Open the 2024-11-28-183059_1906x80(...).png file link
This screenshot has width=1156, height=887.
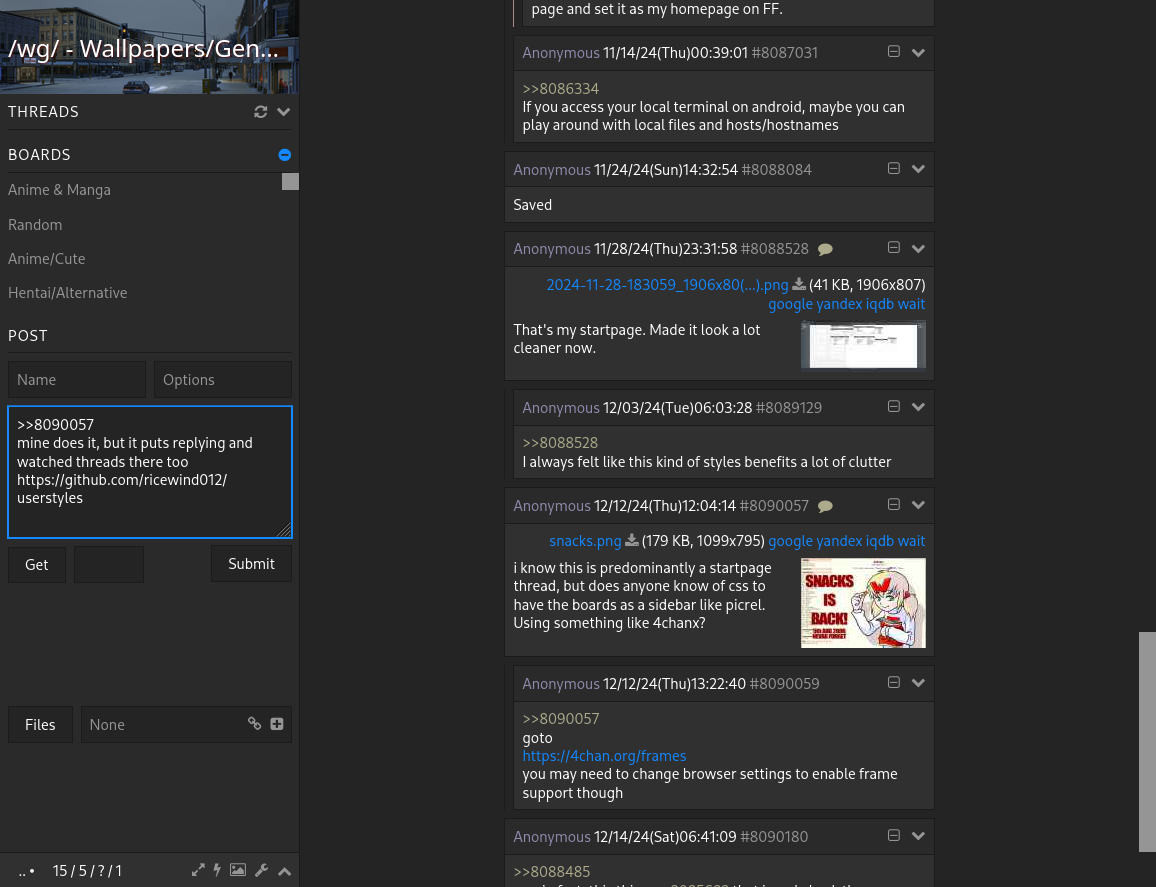tap(667, 285)
